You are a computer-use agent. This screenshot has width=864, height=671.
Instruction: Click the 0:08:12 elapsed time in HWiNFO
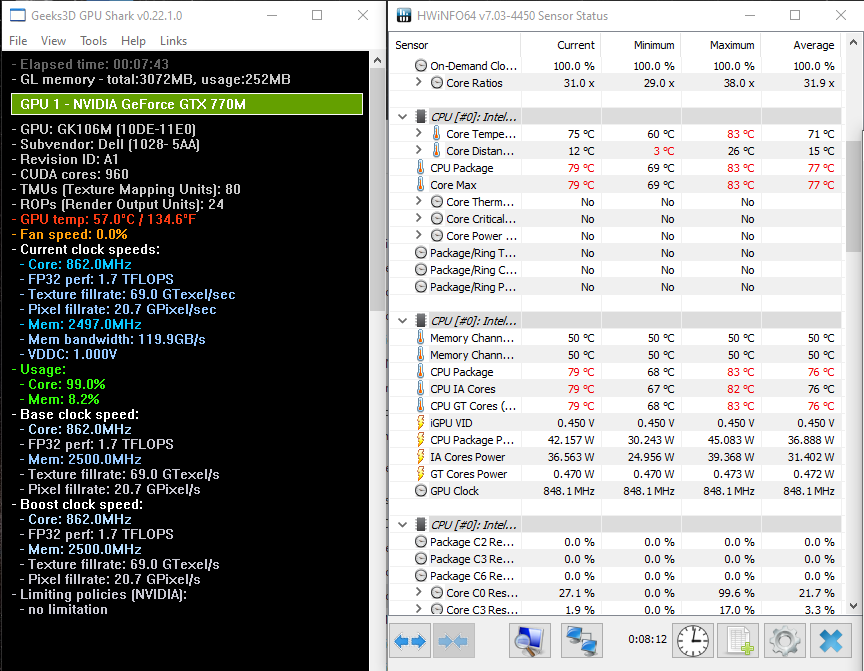647,639
